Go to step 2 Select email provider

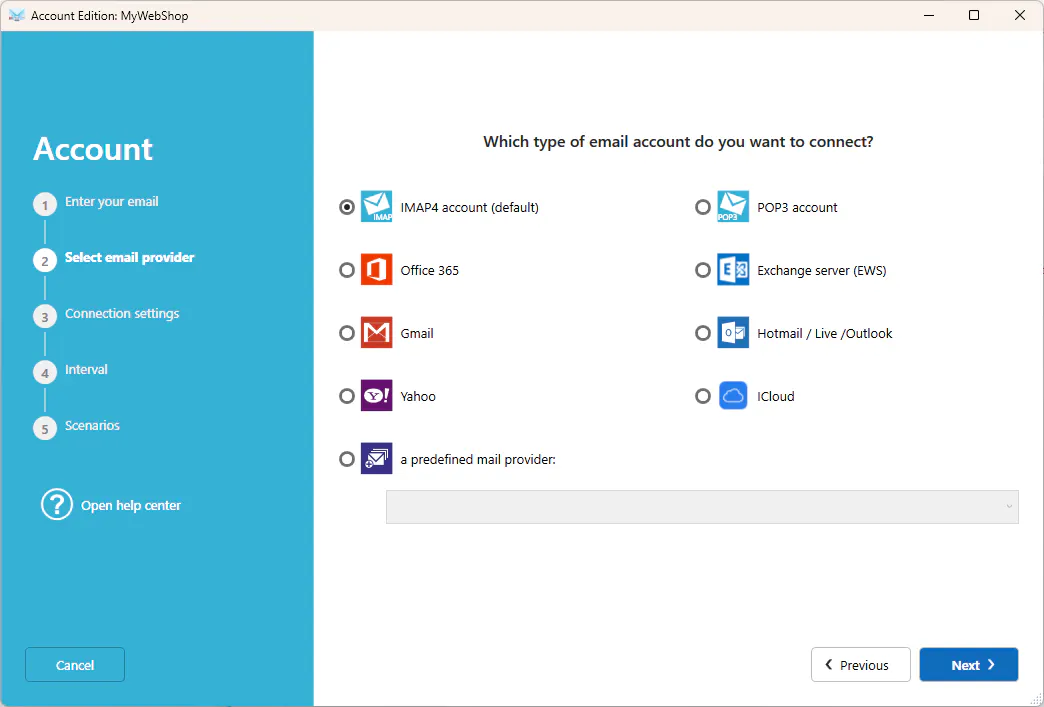point(129,258)
